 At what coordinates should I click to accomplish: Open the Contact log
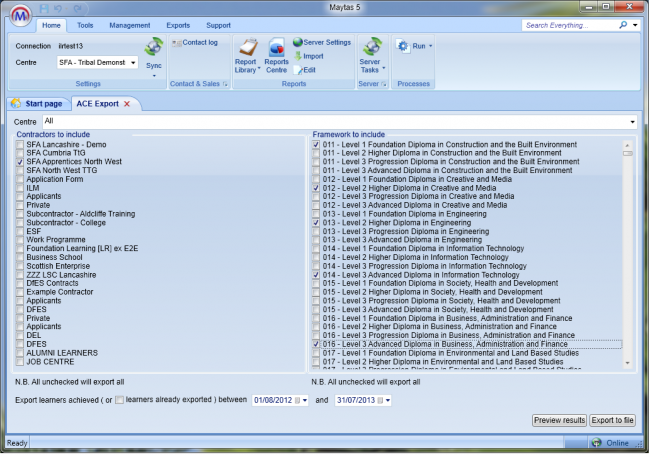click(x=196, y=43)
